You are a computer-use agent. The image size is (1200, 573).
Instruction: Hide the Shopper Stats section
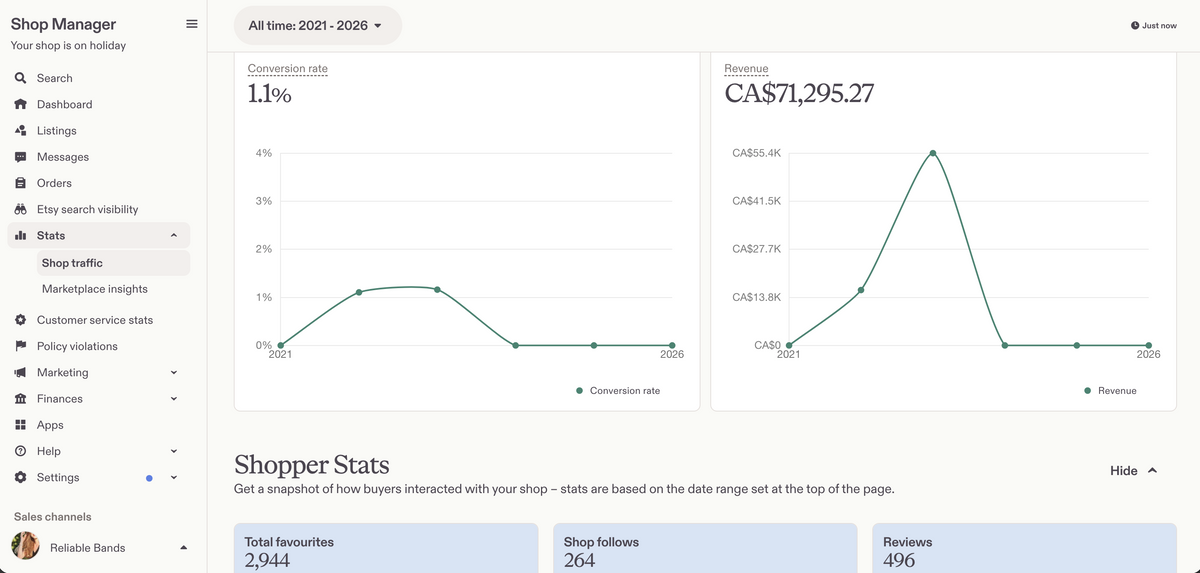(x=1134, y=470)
